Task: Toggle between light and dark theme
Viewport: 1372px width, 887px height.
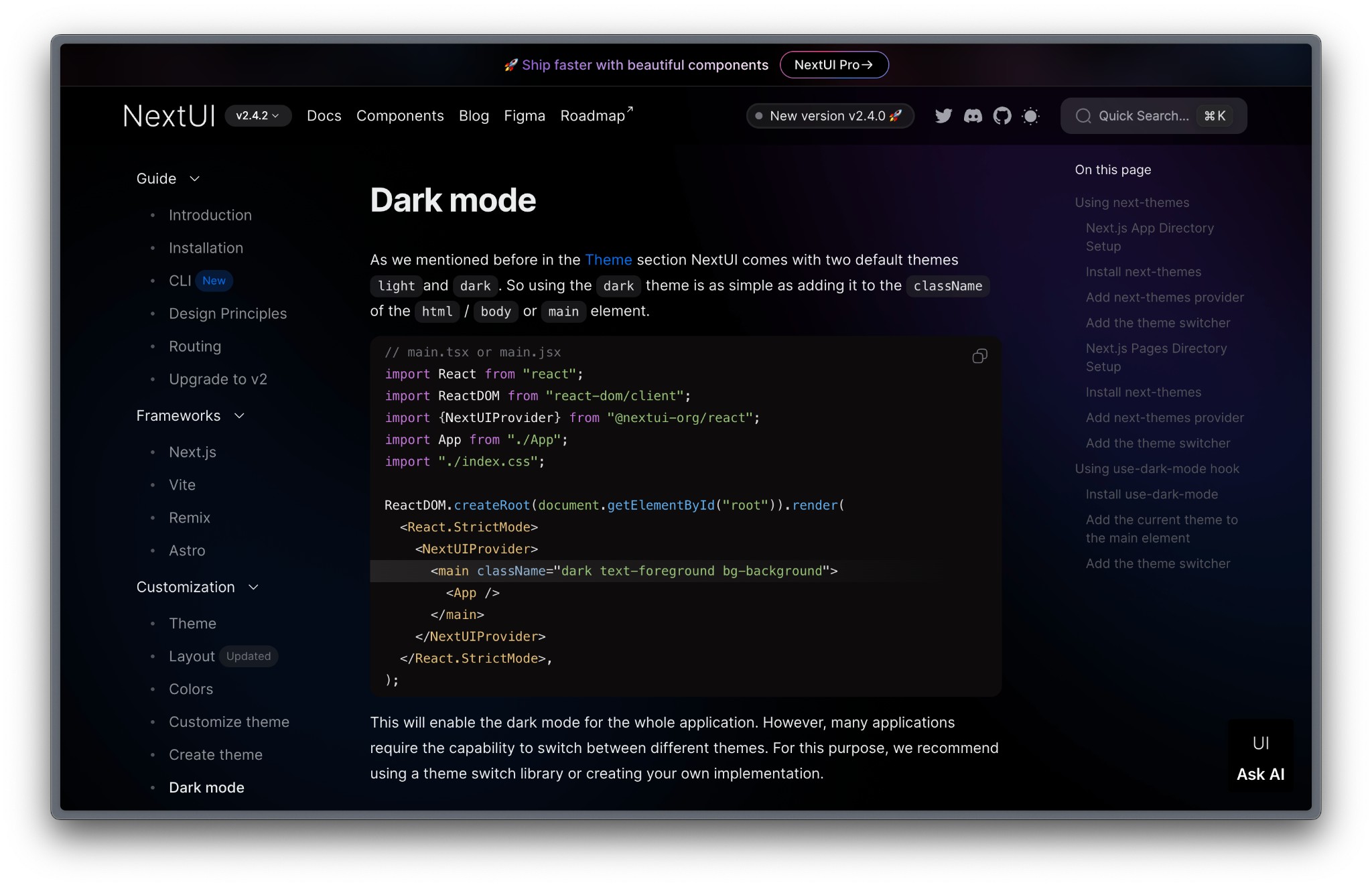Action: pos(1030,115)
